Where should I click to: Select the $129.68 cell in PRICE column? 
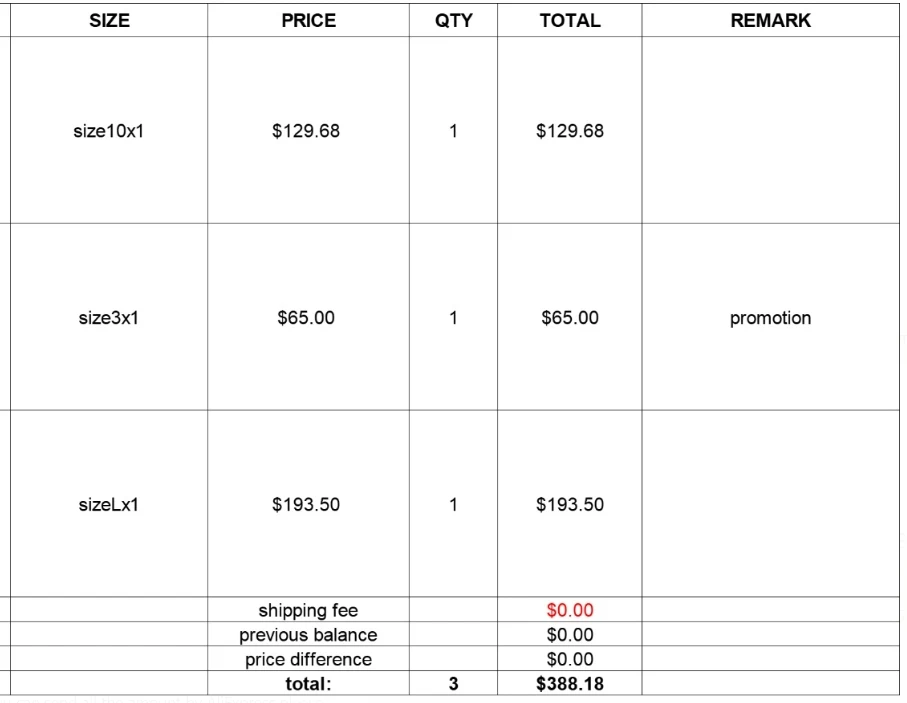tap(306, 131)
